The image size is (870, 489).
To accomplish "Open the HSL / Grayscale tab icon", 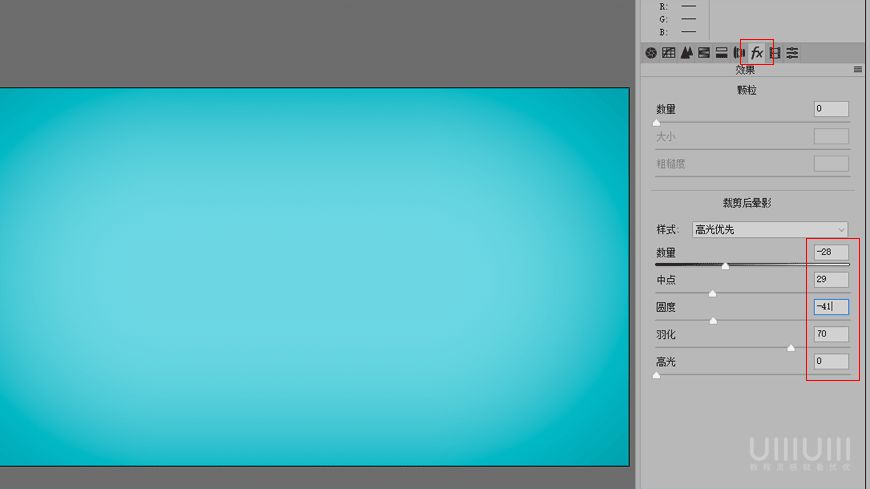I will coord(704,53).
